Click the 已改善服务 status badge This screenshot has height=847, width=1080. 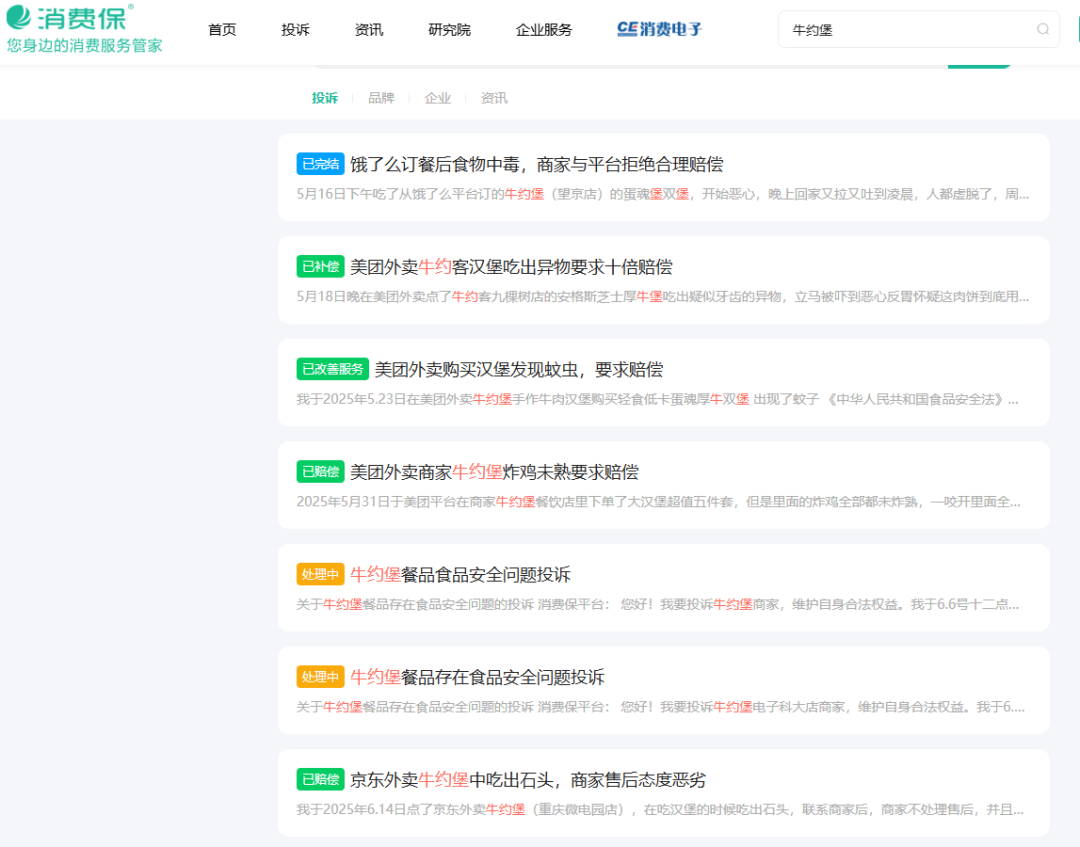point(333,369)
